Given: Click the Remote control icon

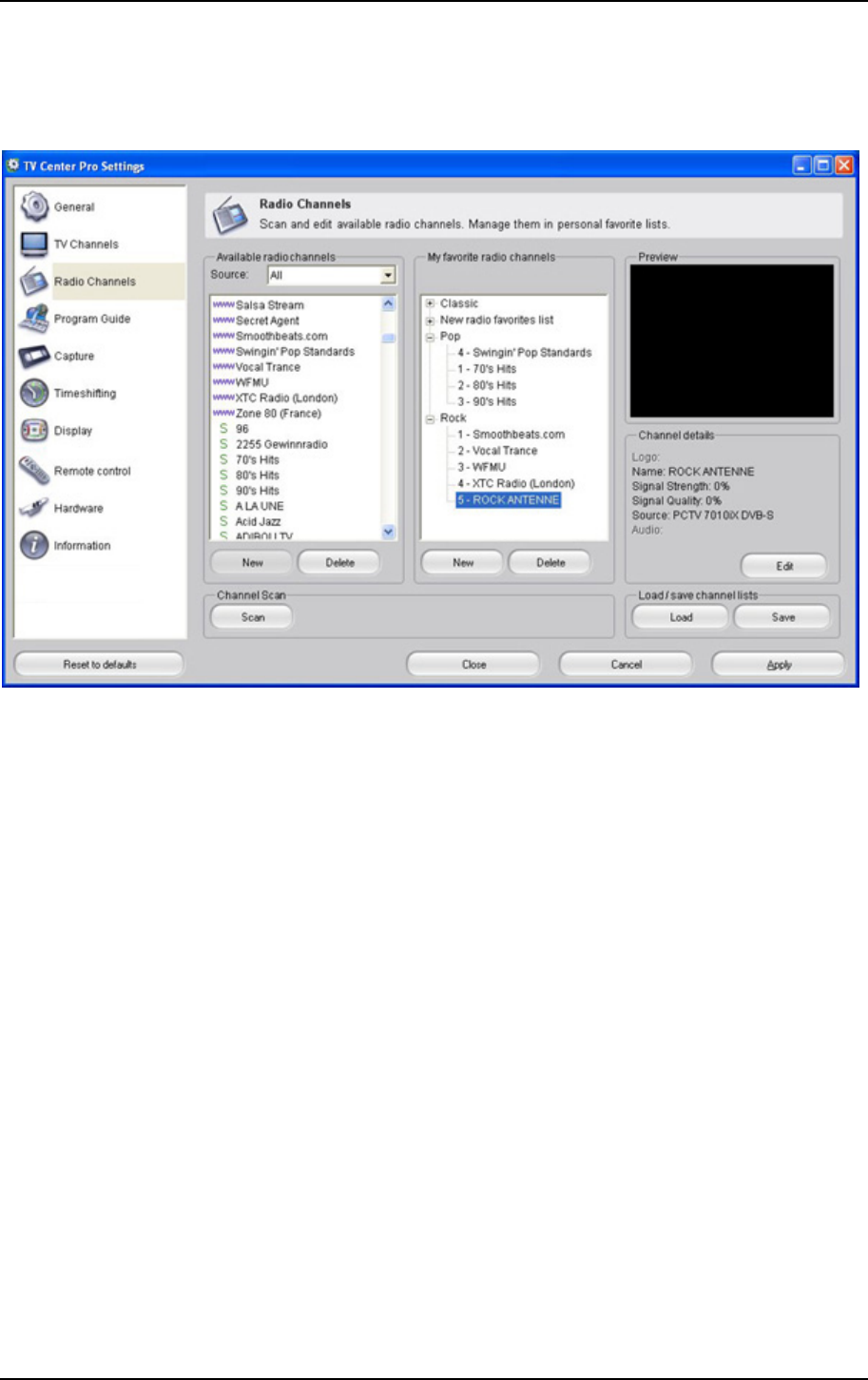Looking at the screenshot, I should click(x=34, y=470).
